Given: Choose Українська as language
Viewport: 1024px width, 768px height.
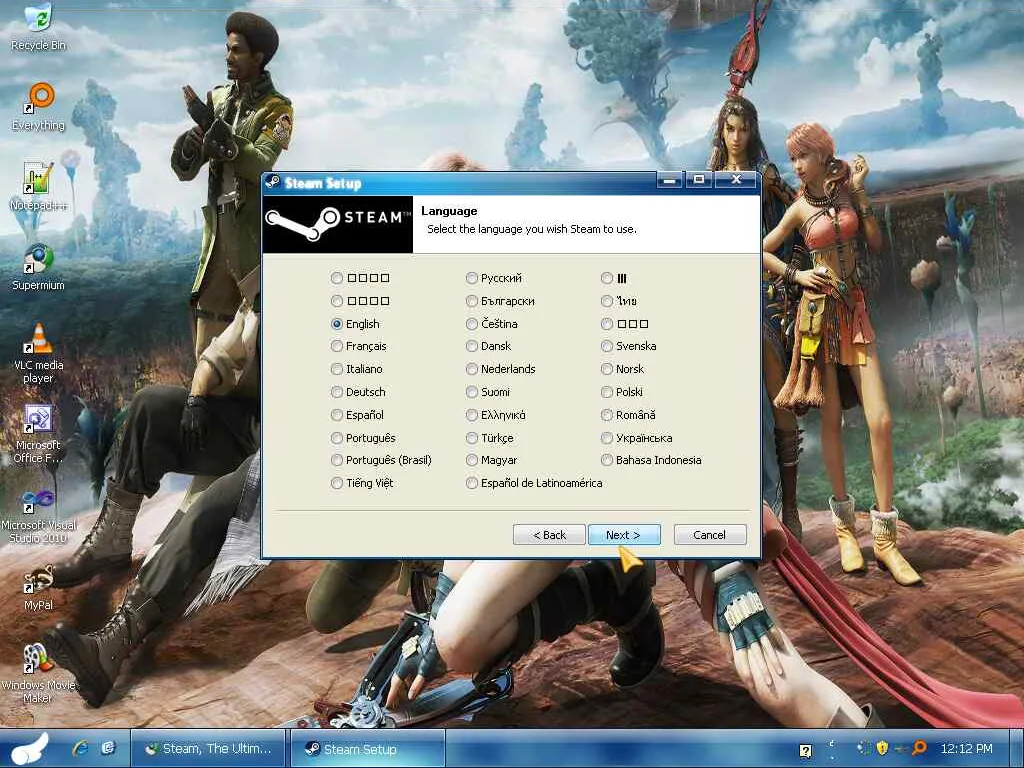Looking at the screenshot, I should [x=637, y=438].
